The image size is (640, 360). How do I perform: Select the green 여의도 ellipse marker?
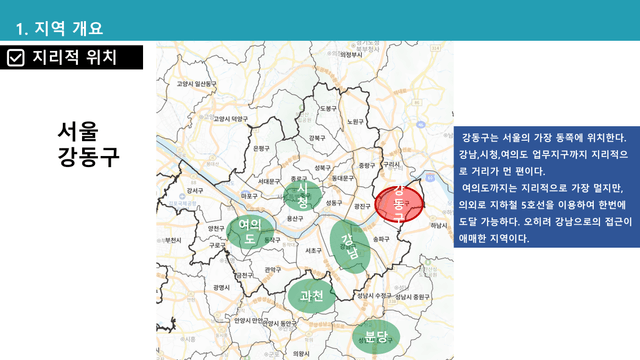[250, 231]
